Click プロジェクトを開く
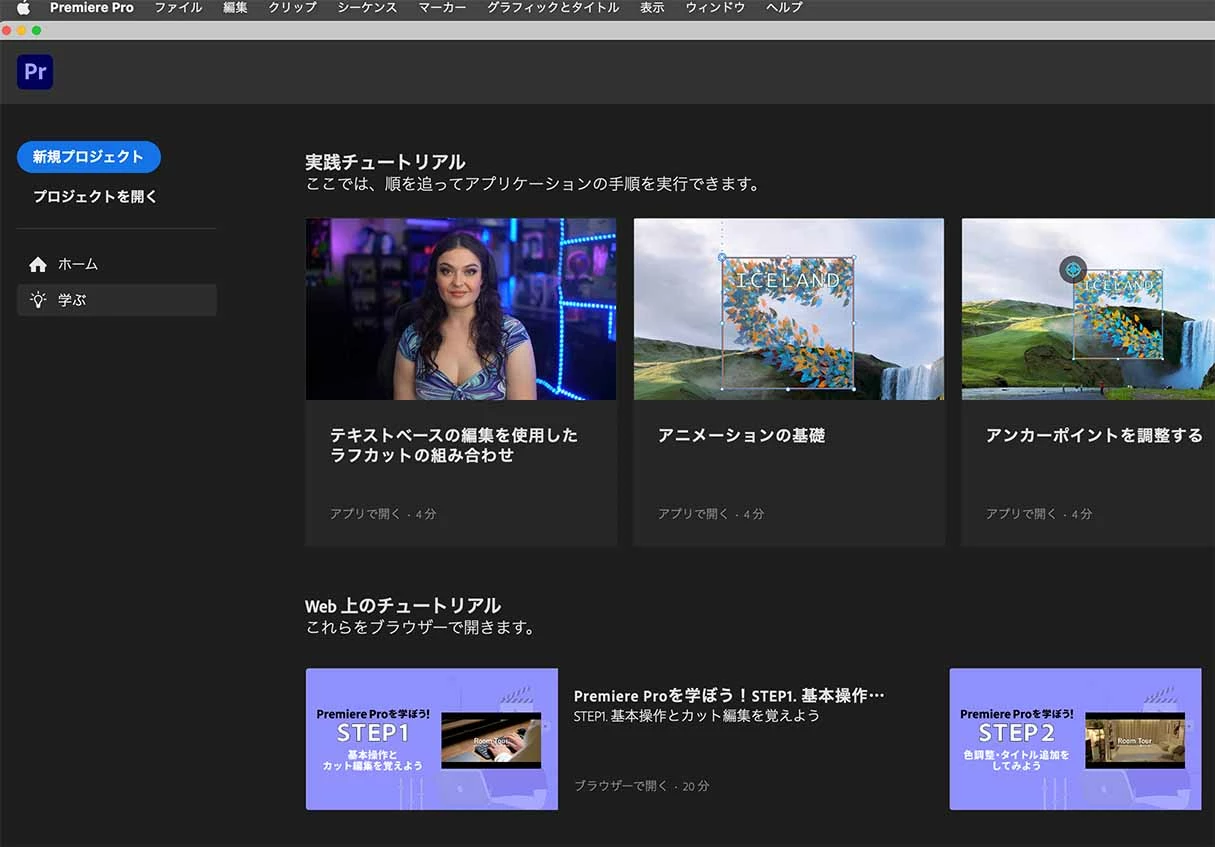 [x=95, y=197]
